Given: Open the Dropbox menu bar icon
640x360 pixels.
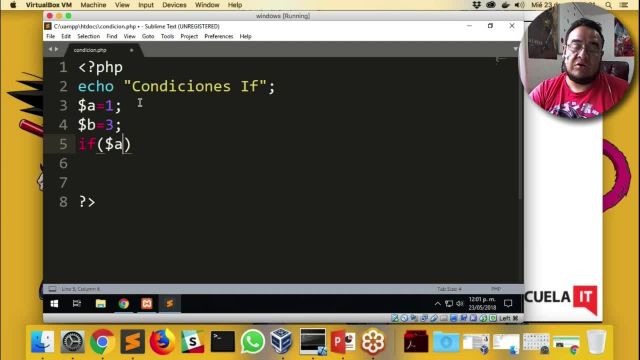Looking at the screenshot, I should click(476, 5).
